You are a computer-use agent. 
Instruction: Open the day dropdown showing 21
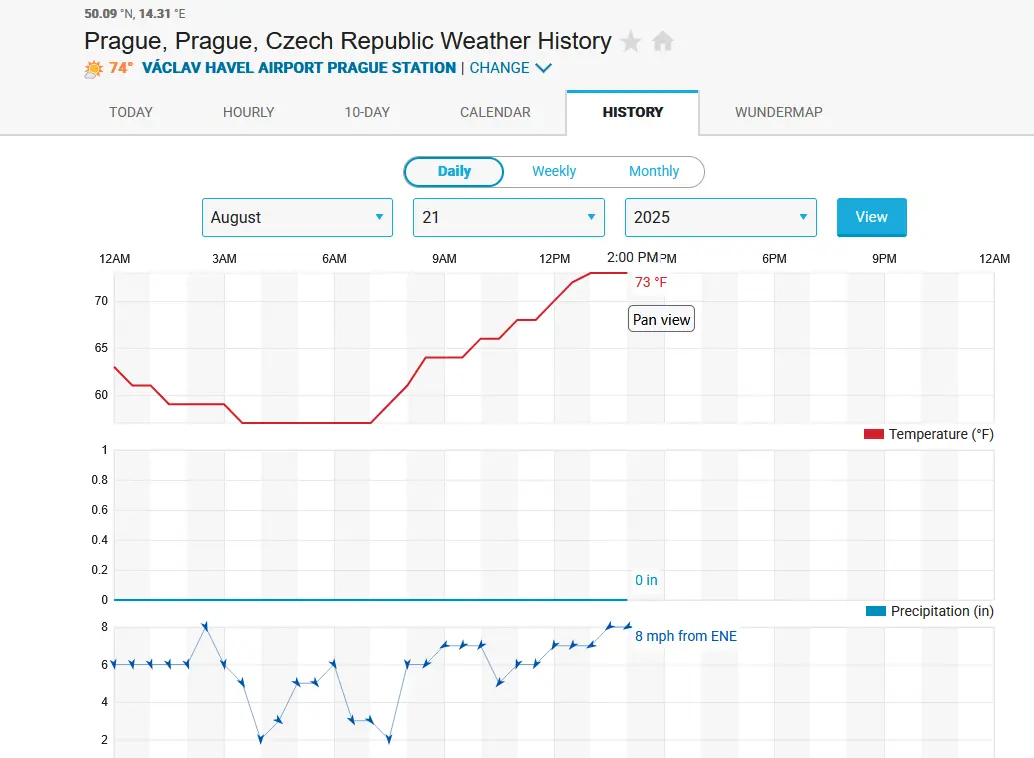click(508, 217)
